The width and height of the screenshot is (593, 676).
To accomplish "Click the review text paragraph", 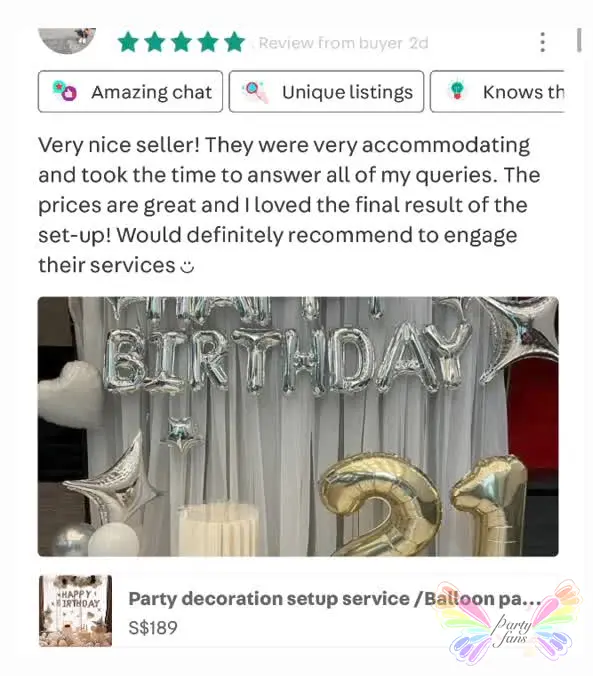I will point(289,205).
